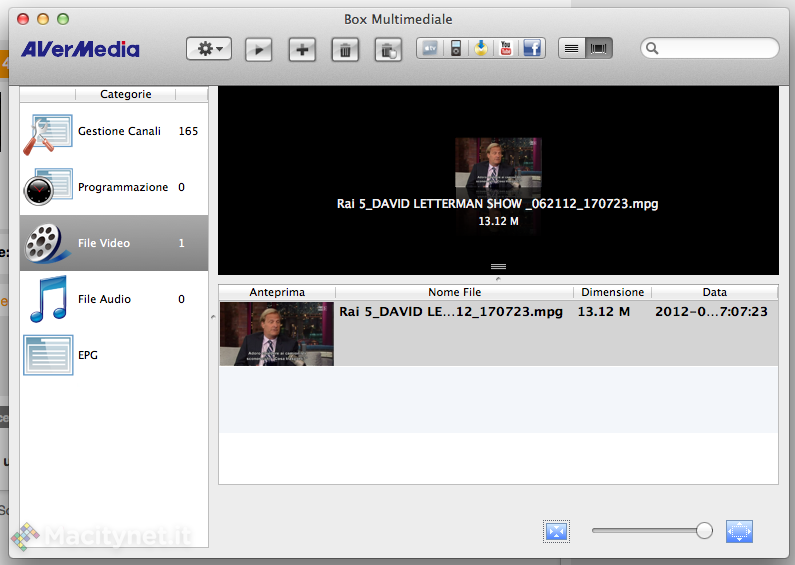Add a new file with the plus button

click(x=302, y=50)
